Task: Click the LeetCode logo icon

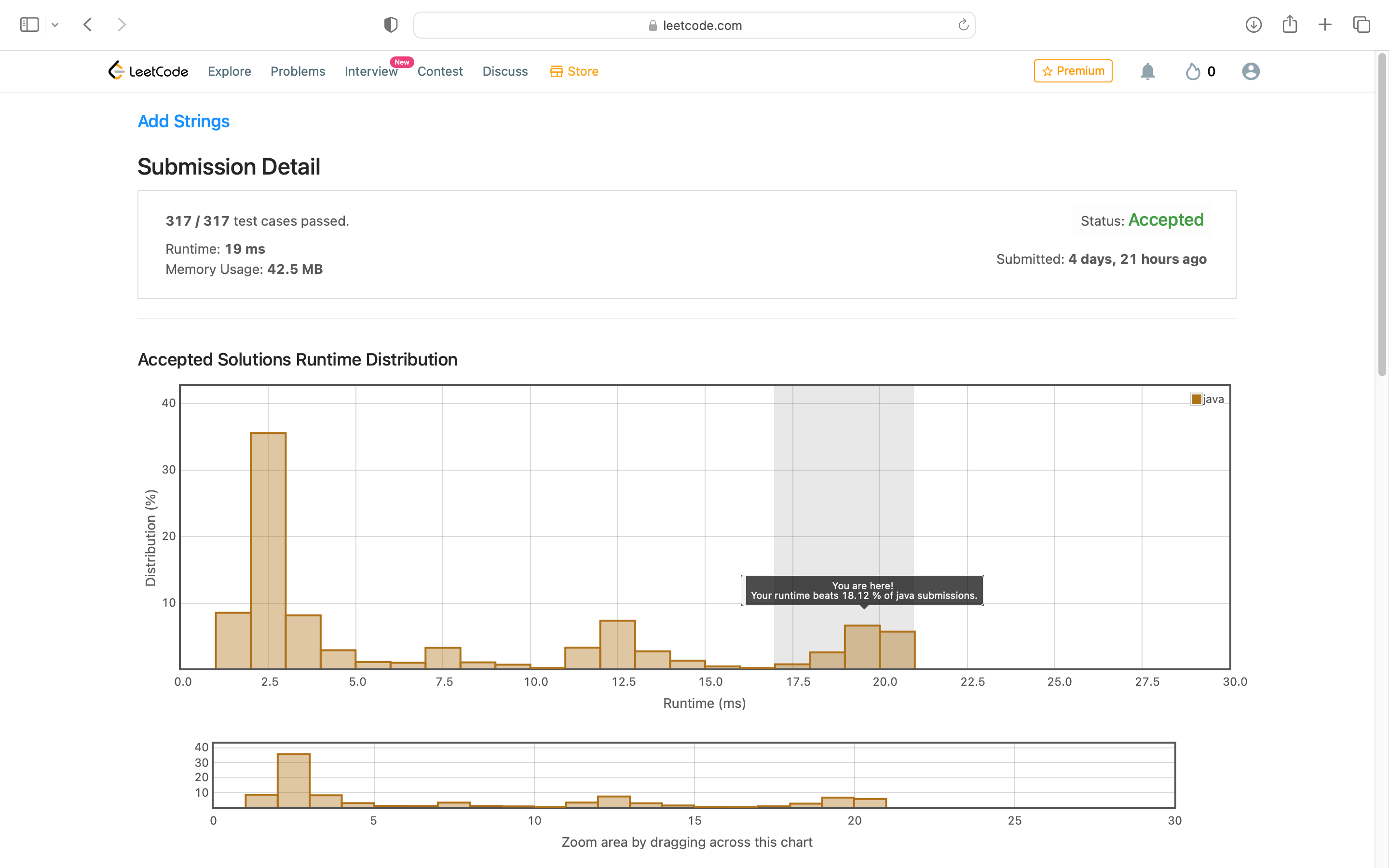Action: (x=117, y=70)
